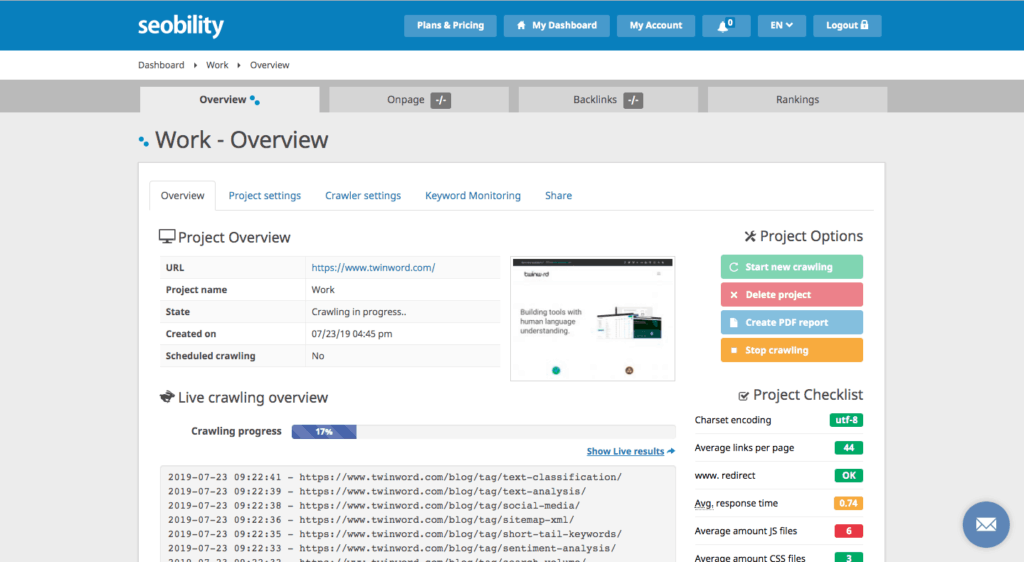The width and height of the screenshot is (1024, 562).
Task: Open the Crawler settings tab
Action: (363, 195)
